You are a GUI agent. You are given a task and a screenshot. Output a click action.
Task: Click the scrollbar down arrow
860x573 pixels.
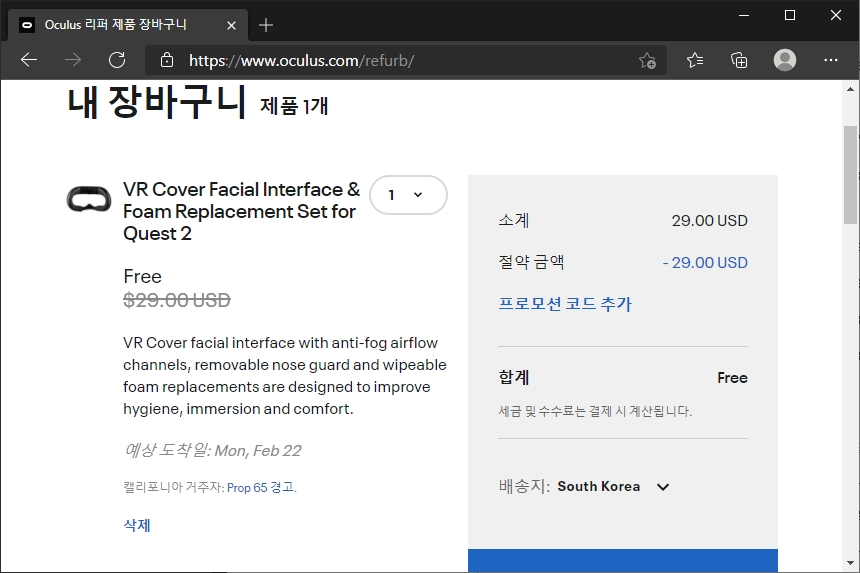pos(850,563)
